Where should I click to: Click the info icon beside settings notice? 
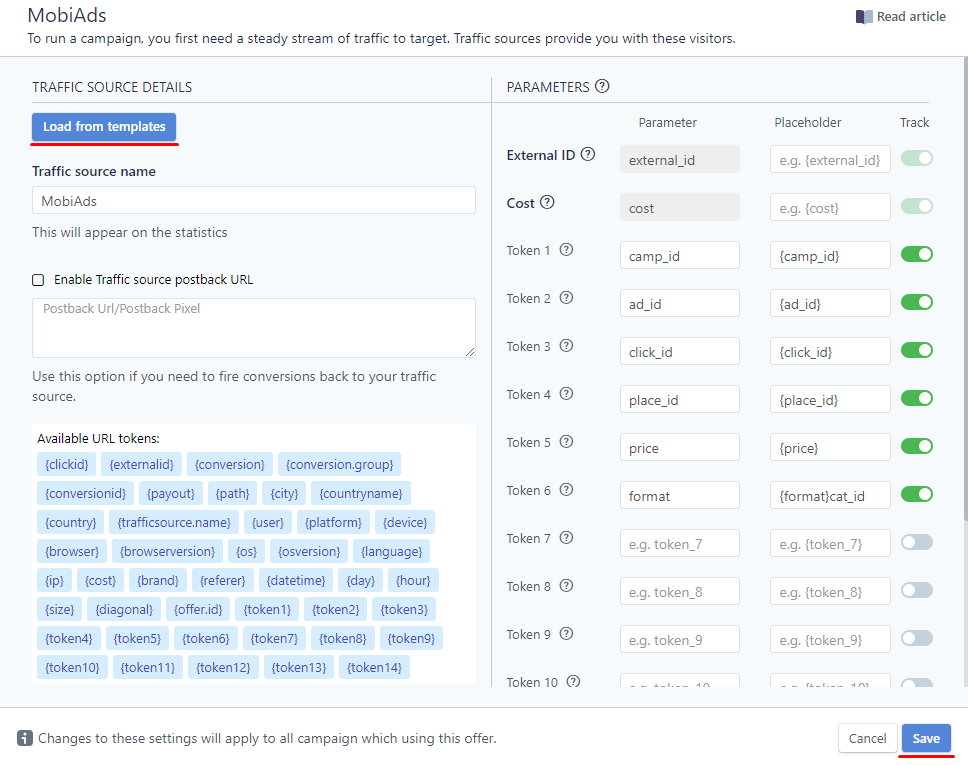(x=25, y=738)
